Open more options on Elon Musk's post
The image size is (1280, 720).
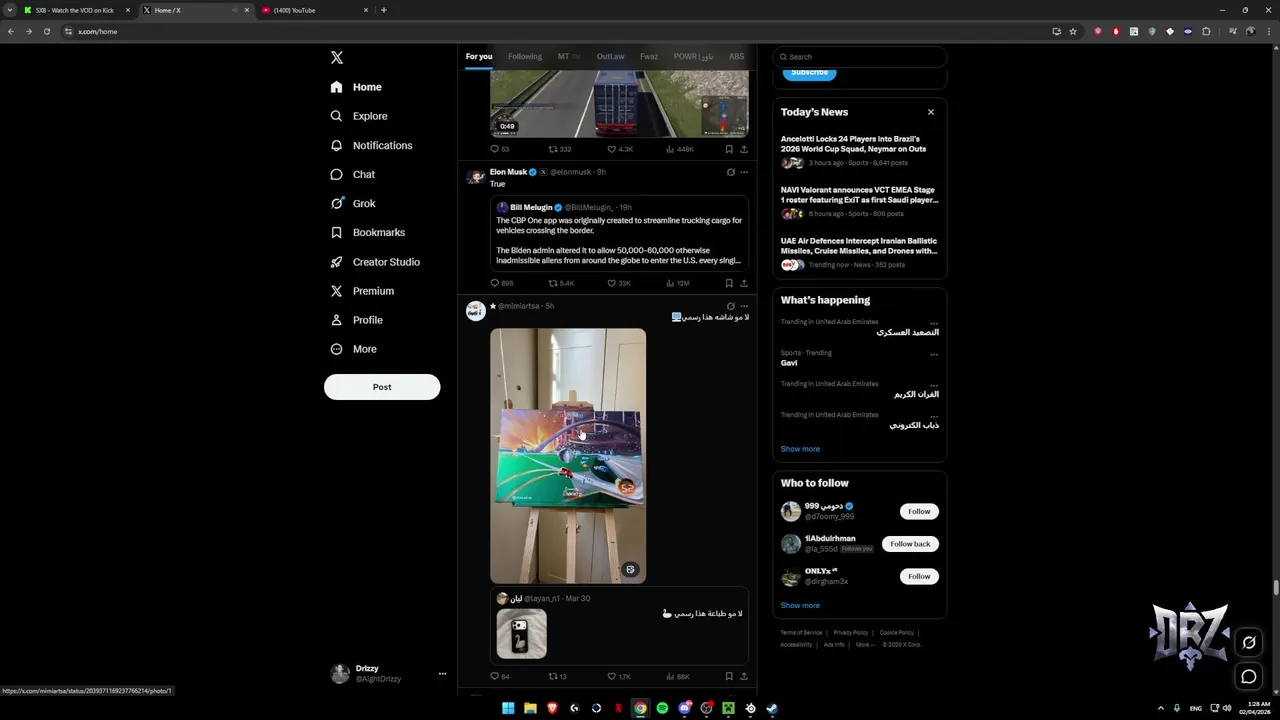coord(744,172)
